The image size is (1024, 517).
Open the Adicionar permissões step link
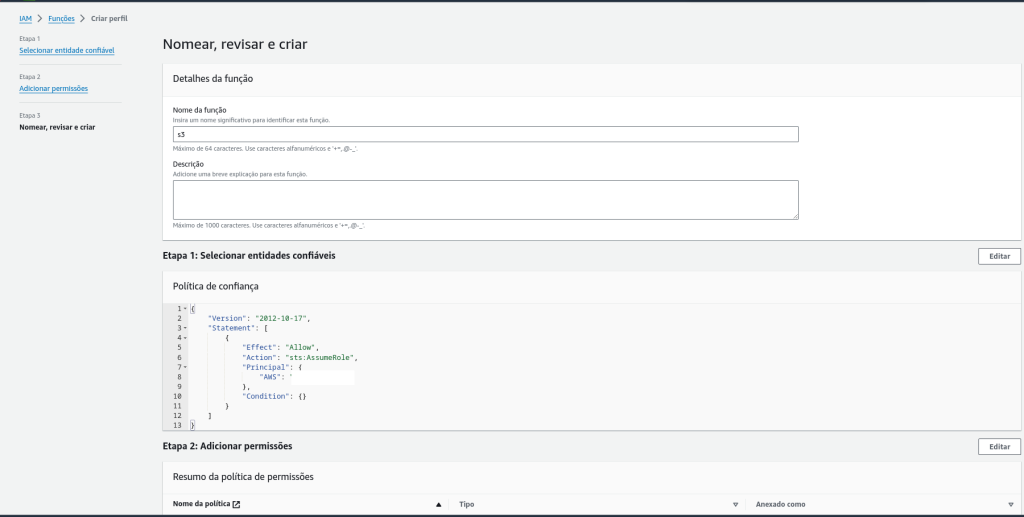click(53, 88)
